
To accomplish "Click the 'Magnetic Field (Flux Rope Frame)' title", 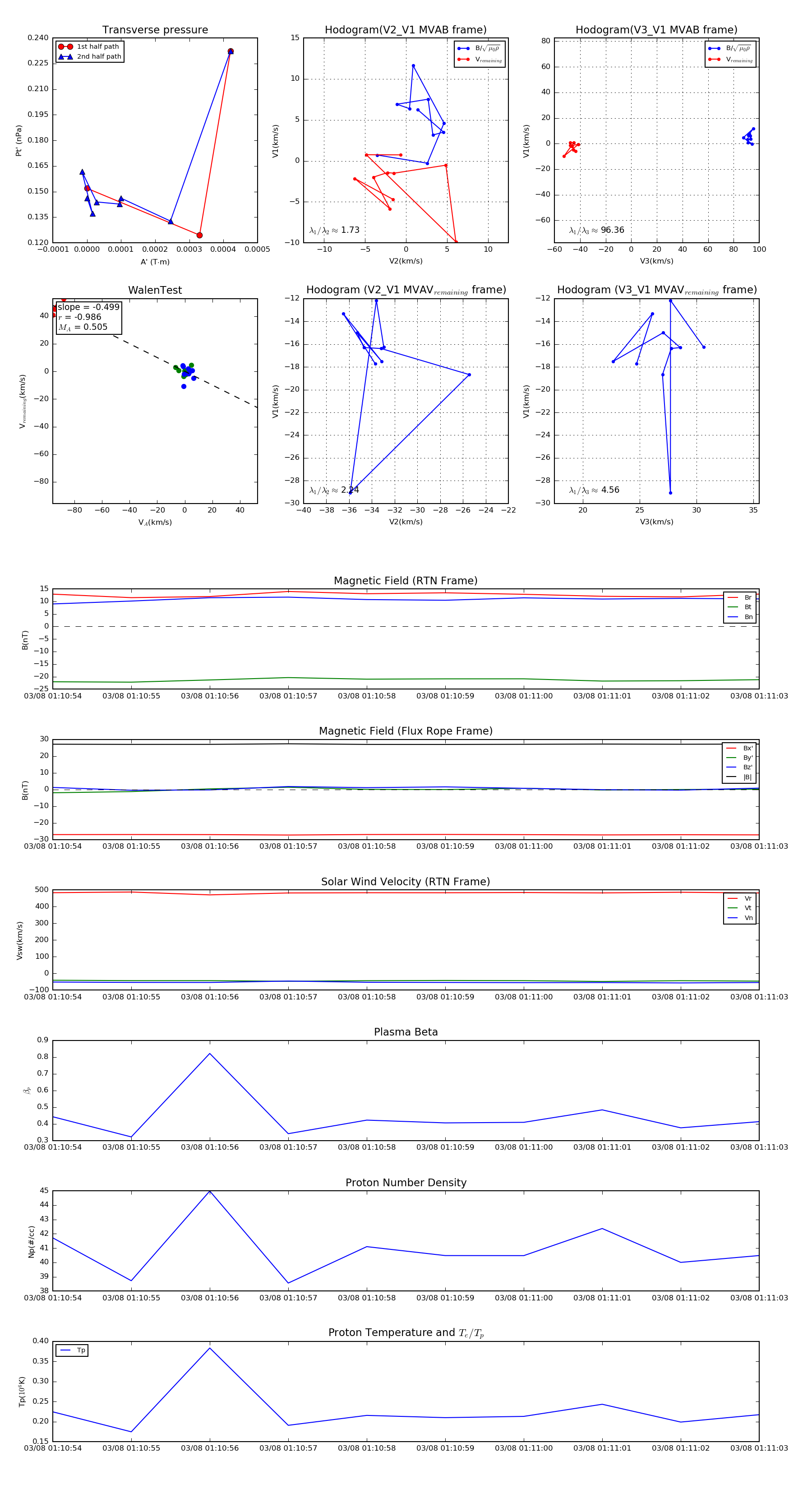I will tap(406, 731).
